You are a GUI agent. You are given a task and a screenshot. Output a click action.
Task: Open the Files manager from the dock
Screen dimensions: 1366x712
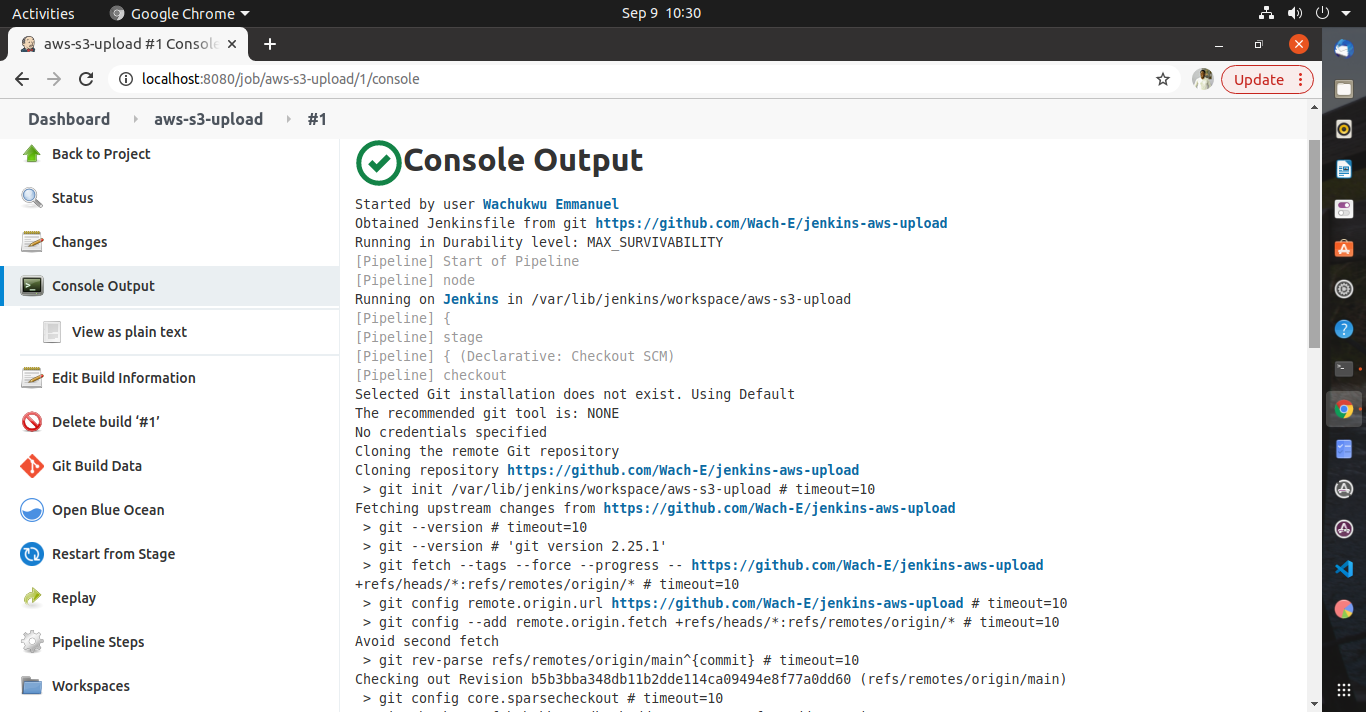[x=1344, y=89]
